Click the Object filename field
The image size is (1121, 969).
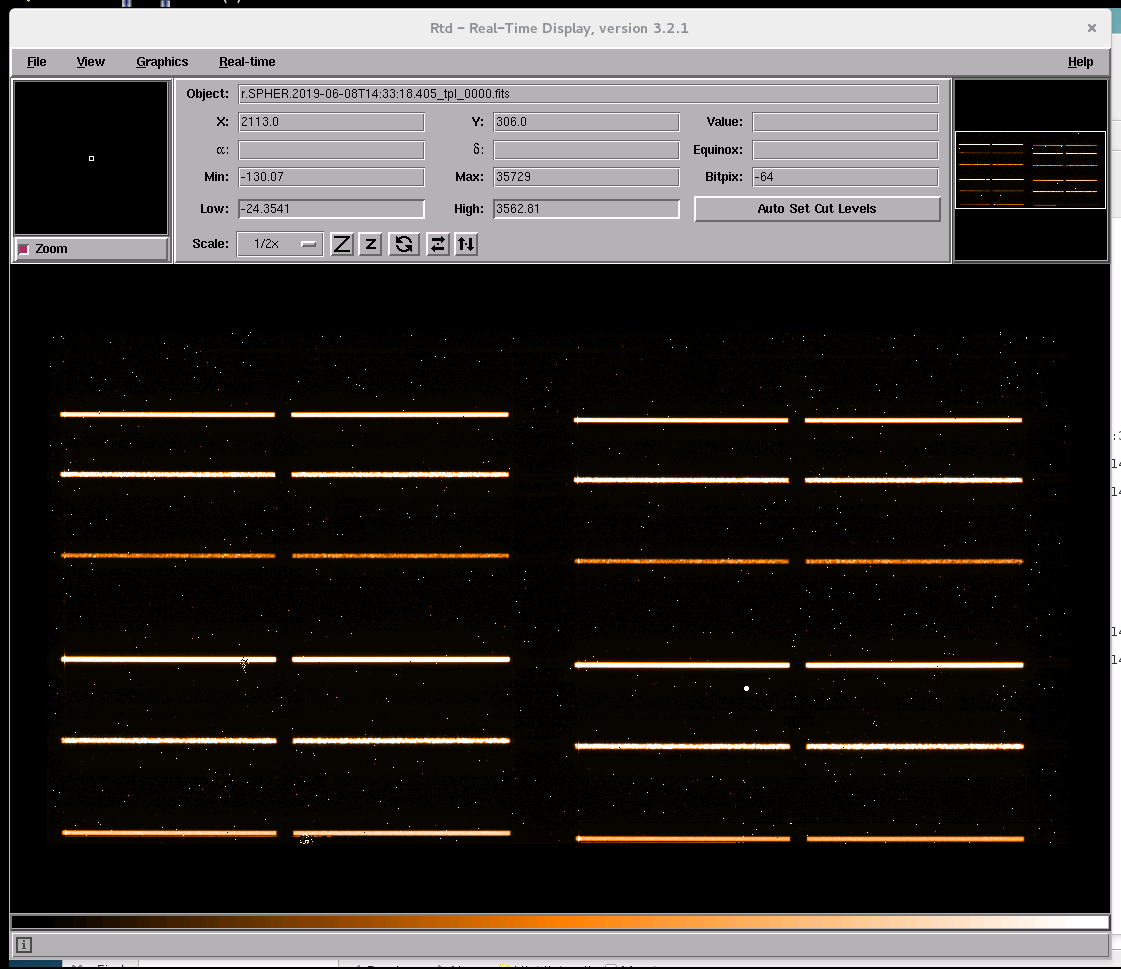pyautogui.click(x=588, y=94)
